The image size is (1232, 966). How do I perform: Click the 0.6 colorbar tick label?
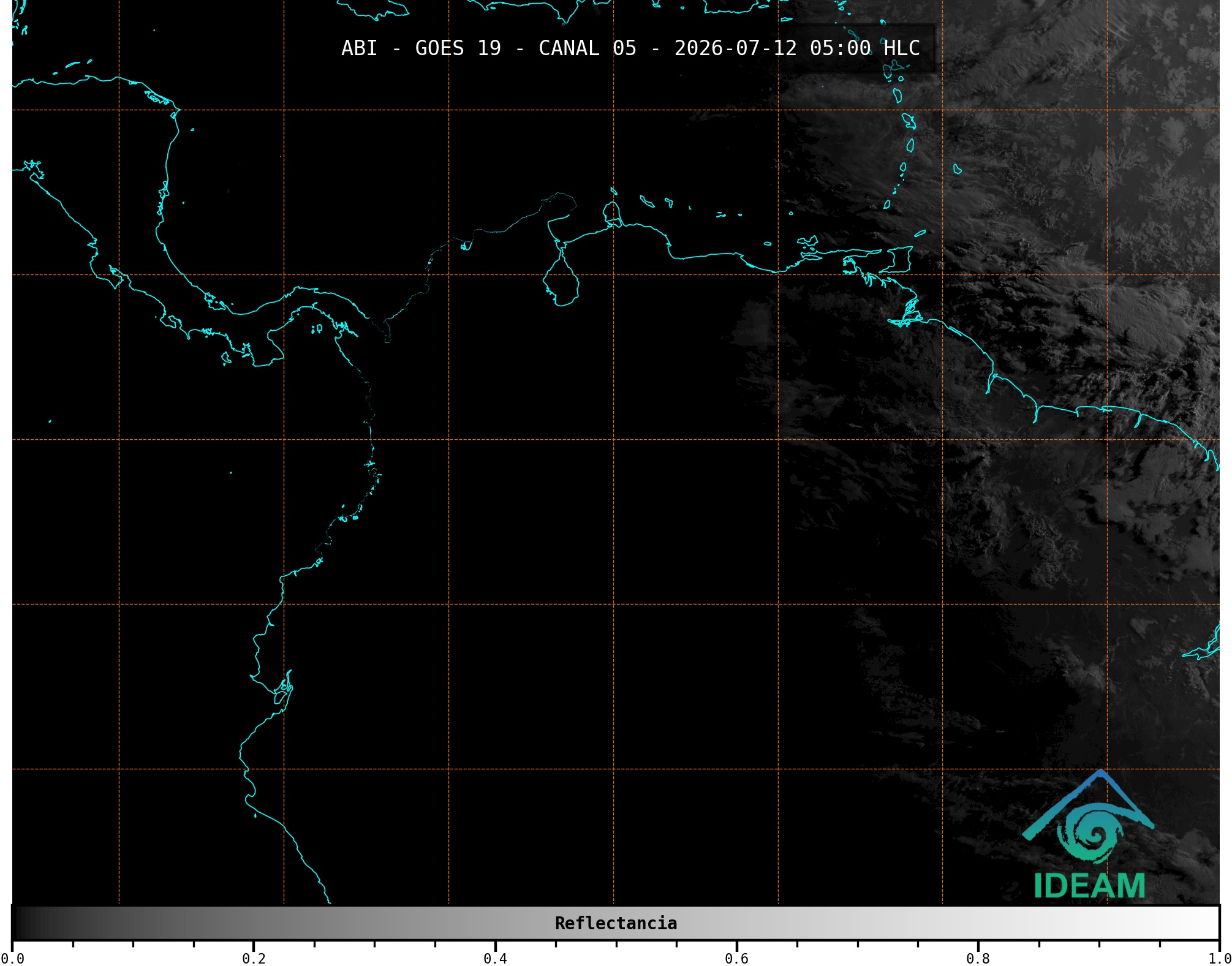[x=736, y=959]
